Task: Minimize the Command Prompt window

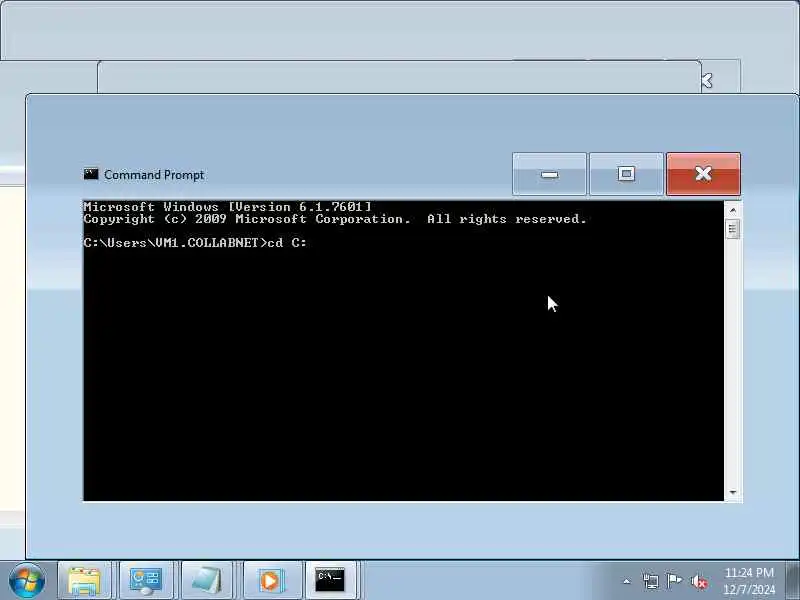Action: point(549,174)
